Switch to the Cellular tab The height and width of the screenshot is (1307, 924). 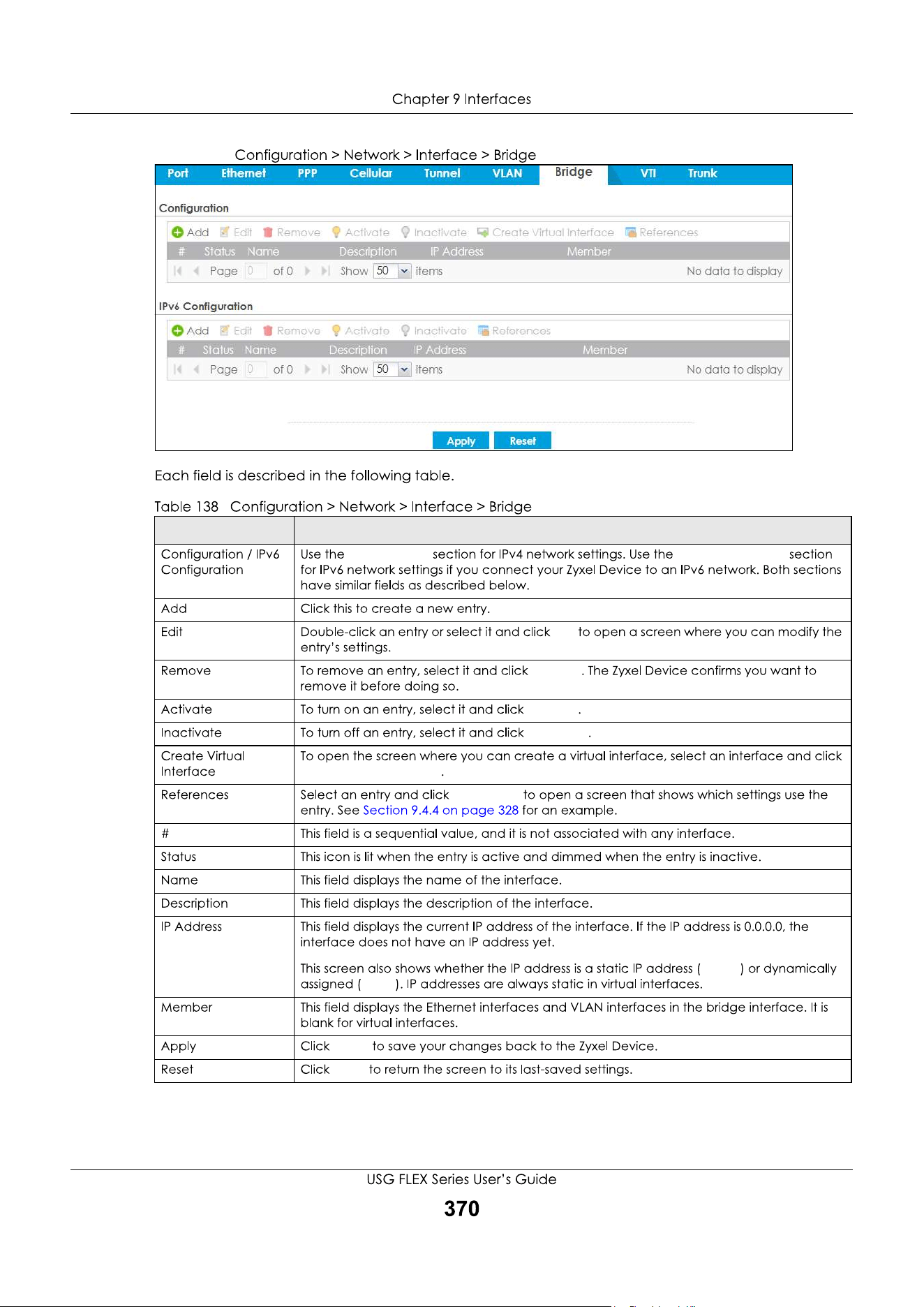(371, 174)
